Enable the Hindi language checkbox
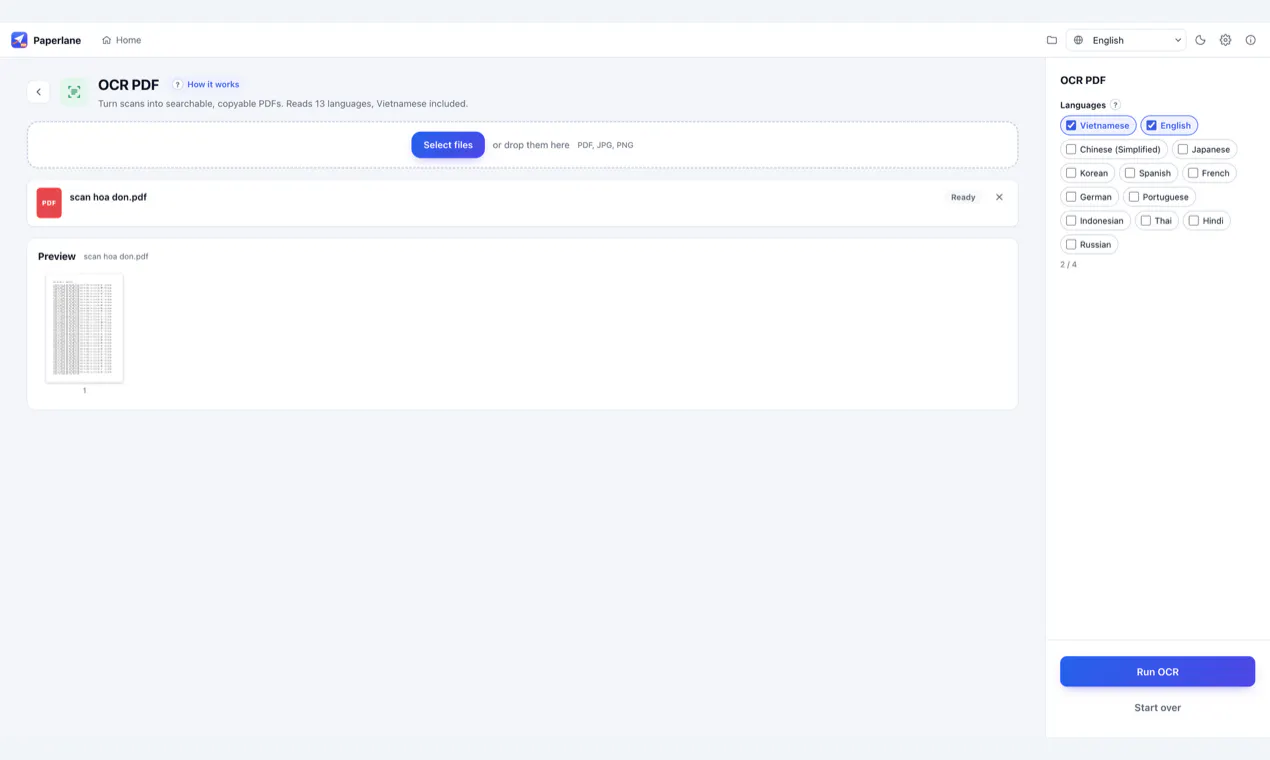Viewport: 1270px width, 760px height. point(1193,221)
